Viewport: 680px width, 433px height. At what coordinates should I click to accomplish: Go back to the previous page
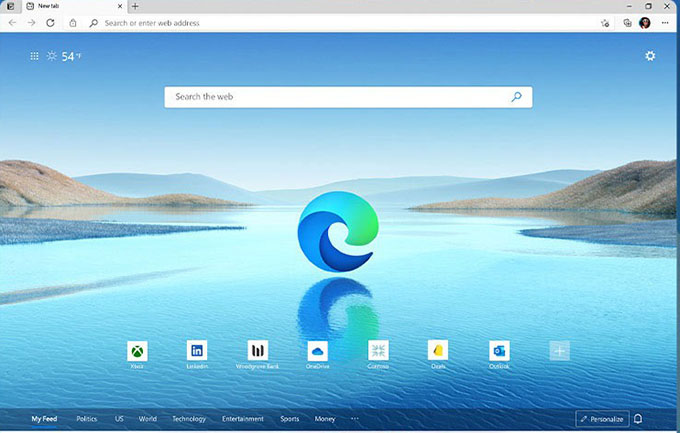coord(12,23)
